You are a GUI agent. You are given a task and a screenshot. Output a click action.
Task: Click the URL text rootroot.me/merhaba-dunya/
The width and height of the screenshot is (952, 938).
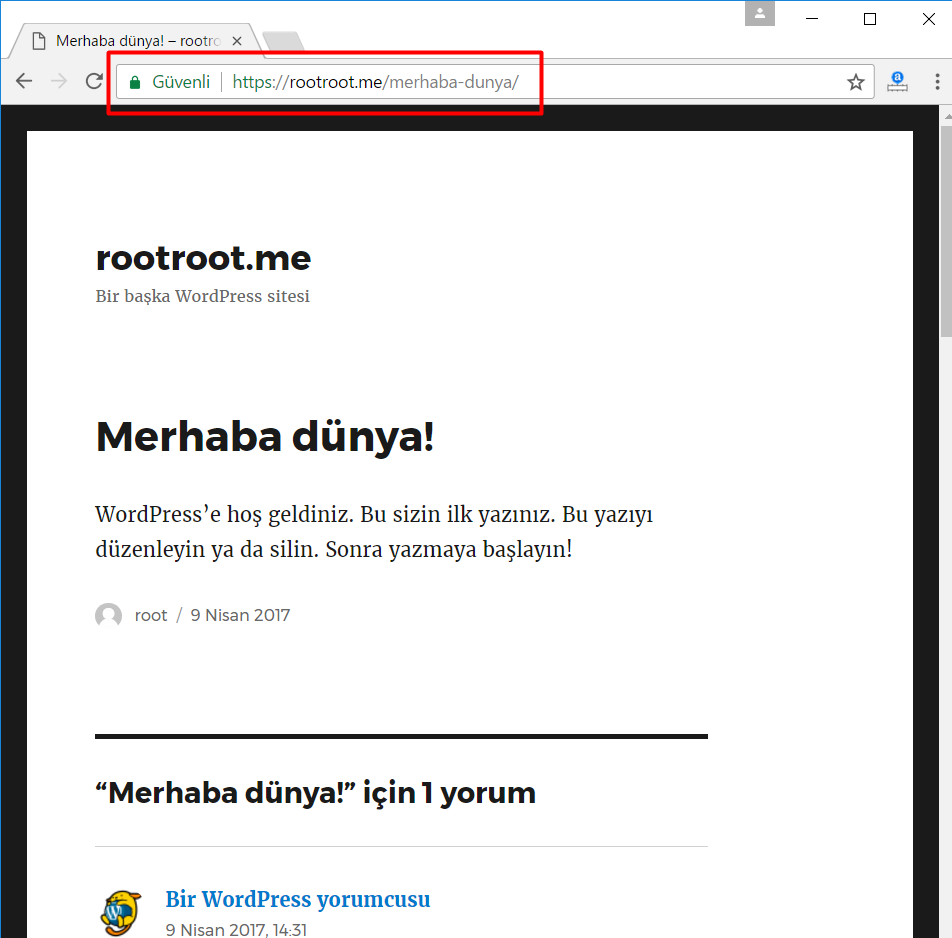376,82
